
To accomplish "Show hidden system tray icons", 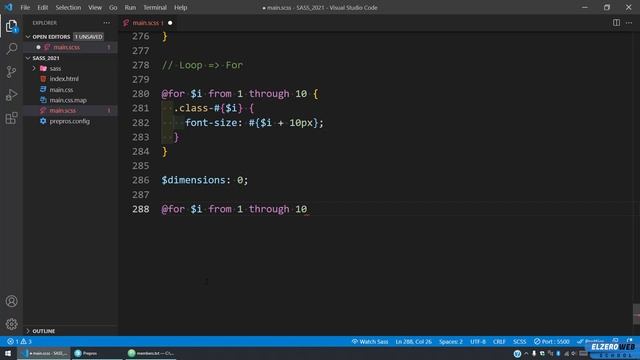I will point(526,353).
